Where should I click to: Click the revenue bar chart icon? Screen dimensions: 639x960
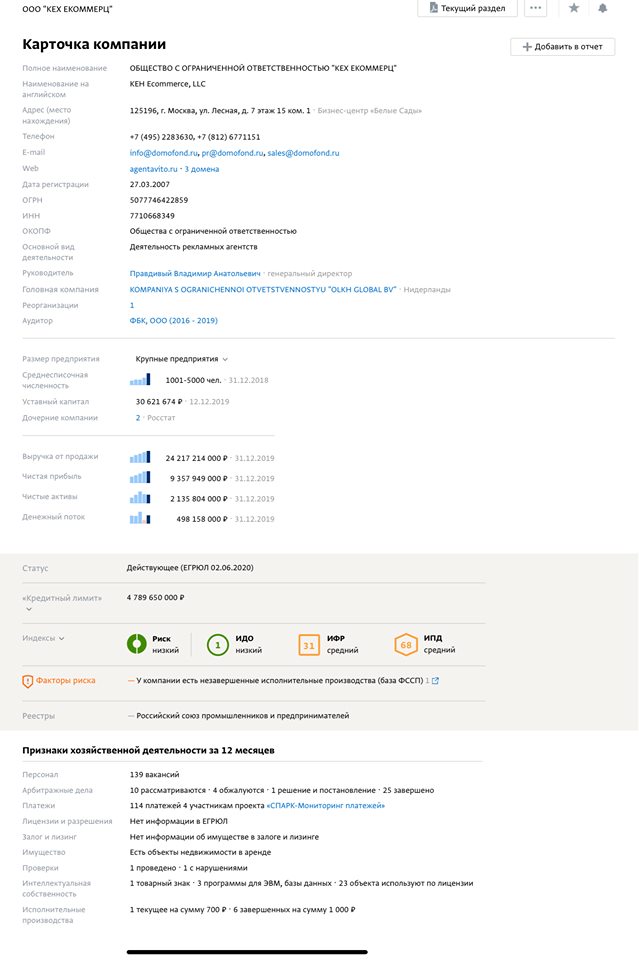tap(139, 457)
